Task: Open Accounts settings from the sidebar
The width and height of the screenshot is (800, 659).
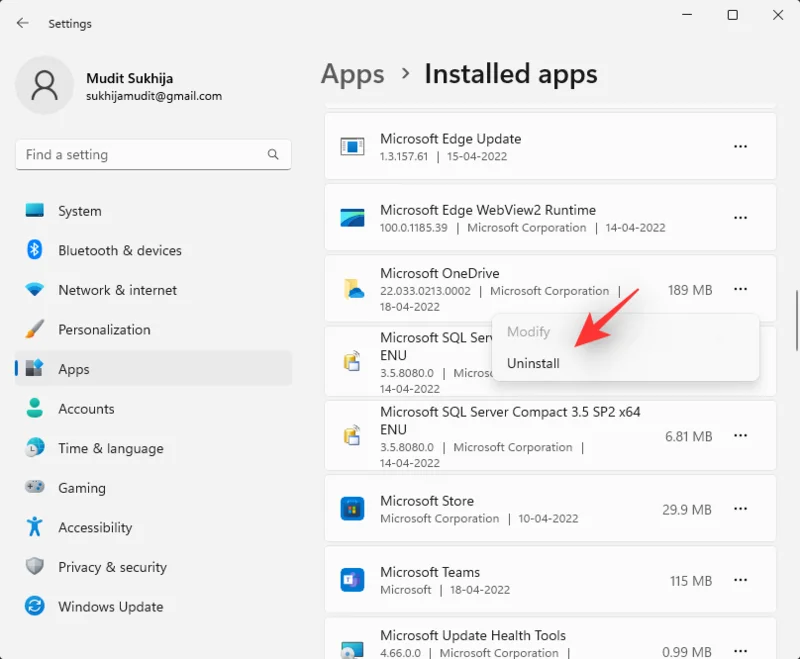Action: coord(86,408)
